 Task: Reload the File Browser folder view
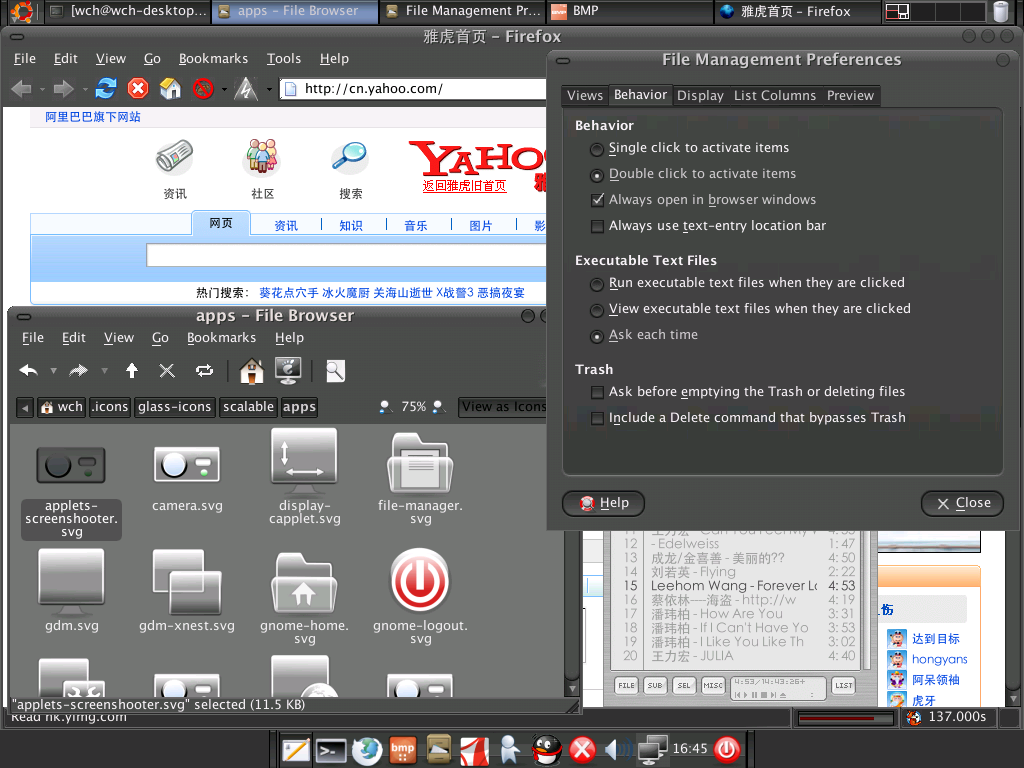point(204,371)
